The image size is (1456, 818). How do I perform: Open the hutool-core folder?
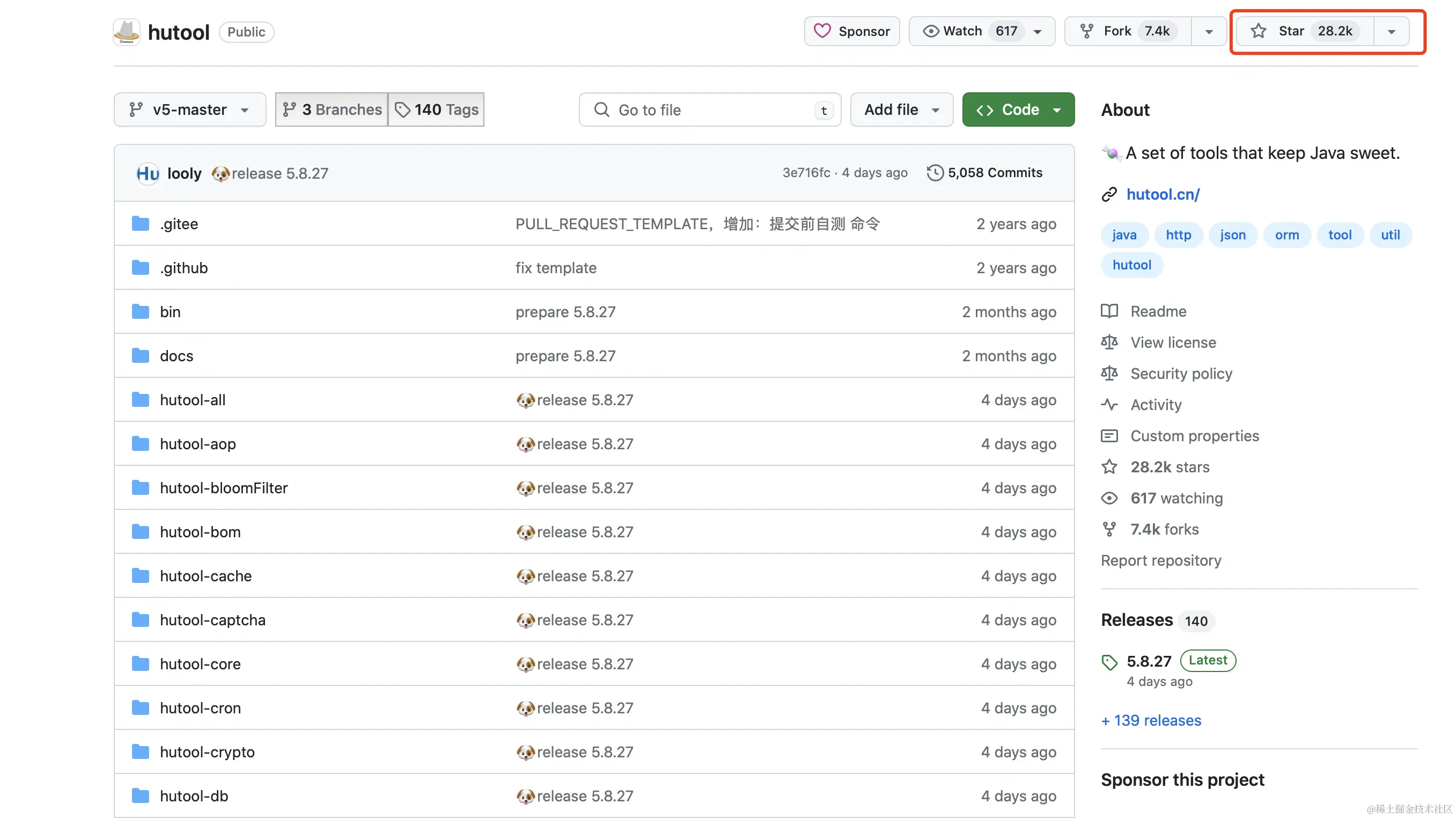pos(200,663)
